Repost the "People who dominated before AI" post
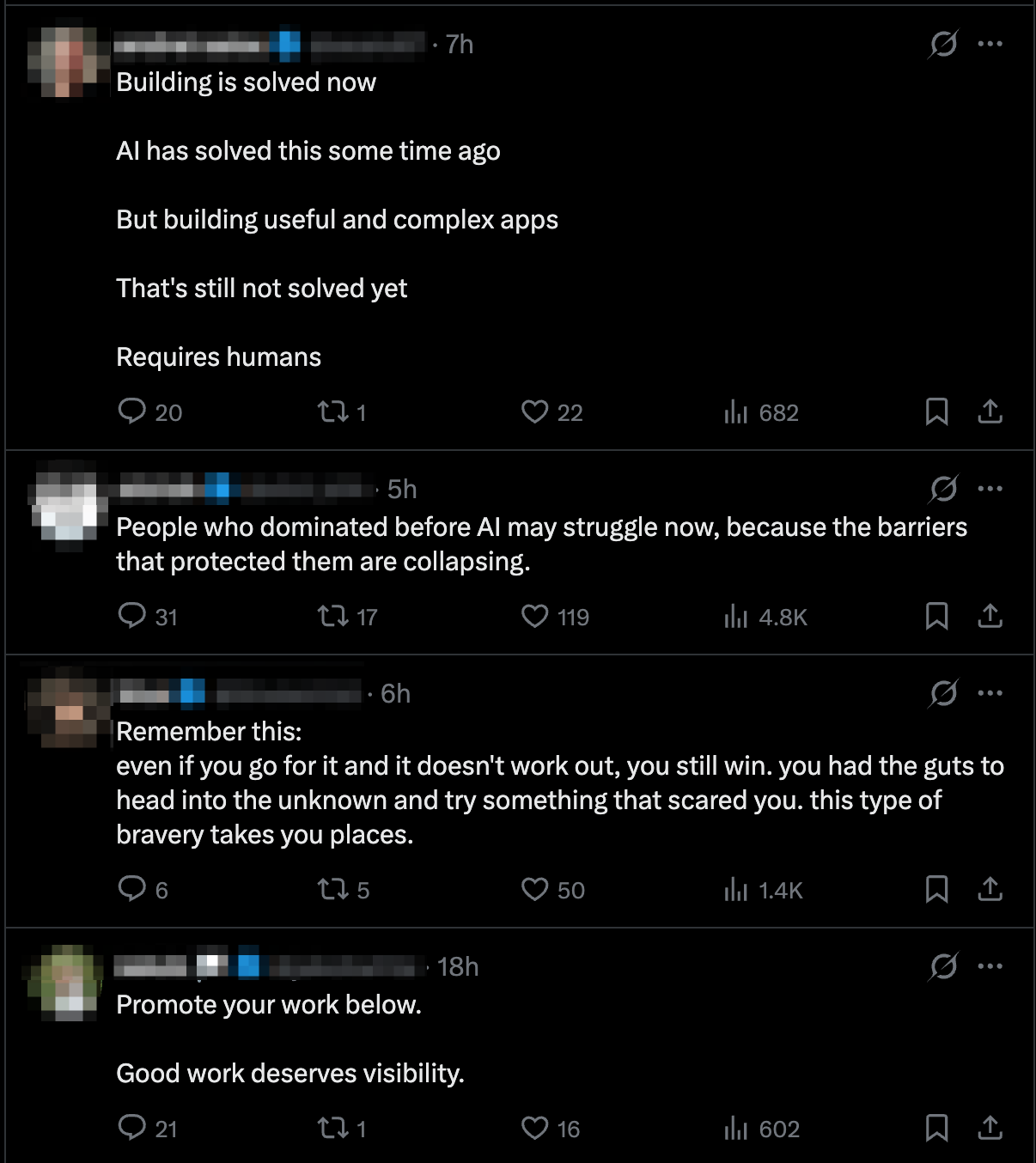1036x1163 pixels. pos(332,617)
